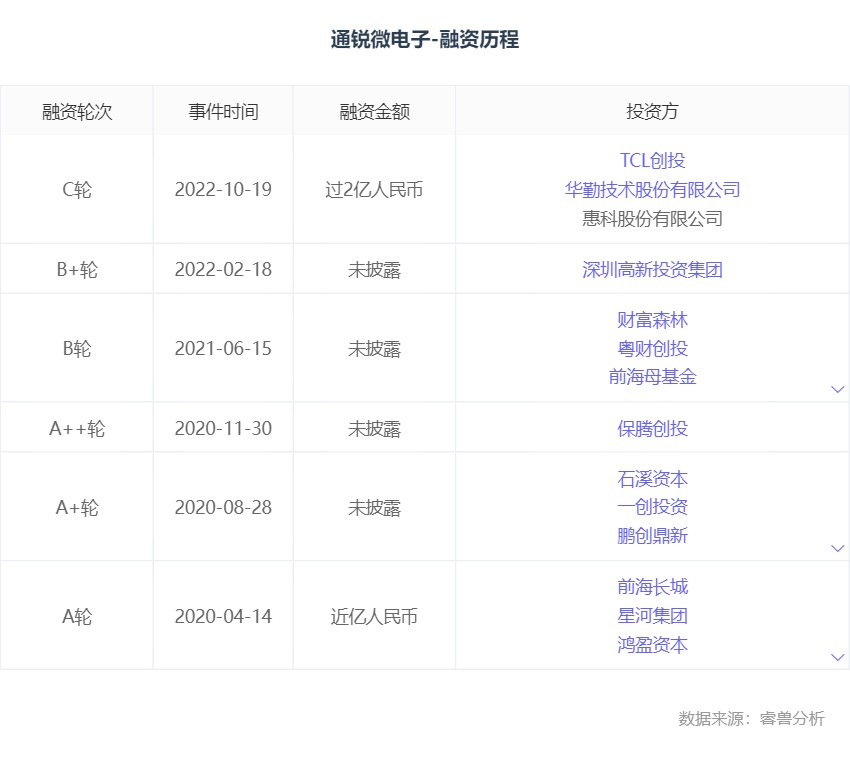The height and width of the screenshot is (761, 850).
Task: Click 未披露 amount in A++轮 row
Action: tap(375, 429)
